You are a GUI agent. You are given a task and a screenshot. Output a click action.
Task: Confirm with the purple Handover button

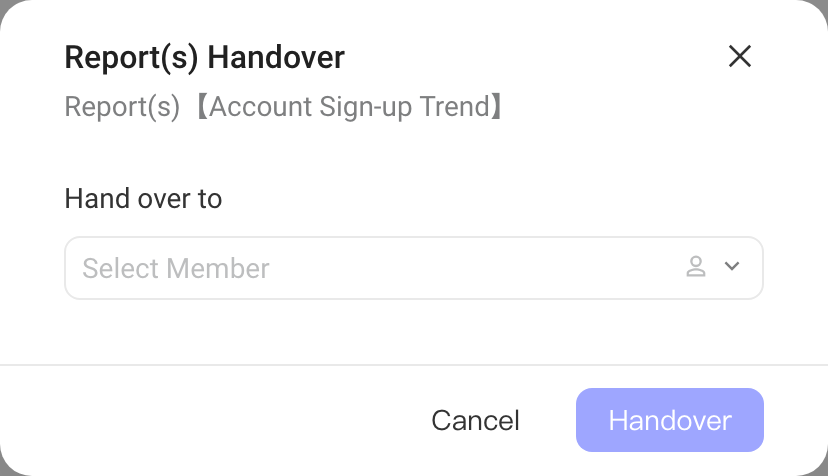click(x=670, y=420)
